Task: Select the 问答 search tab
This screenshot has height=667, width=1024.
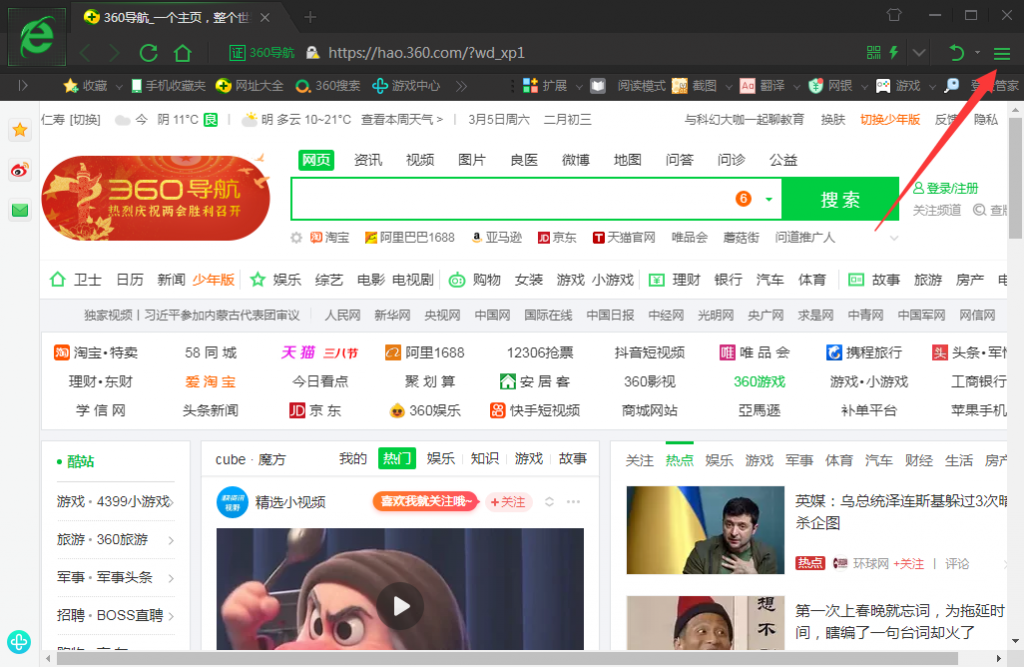Action: [679, 160]
